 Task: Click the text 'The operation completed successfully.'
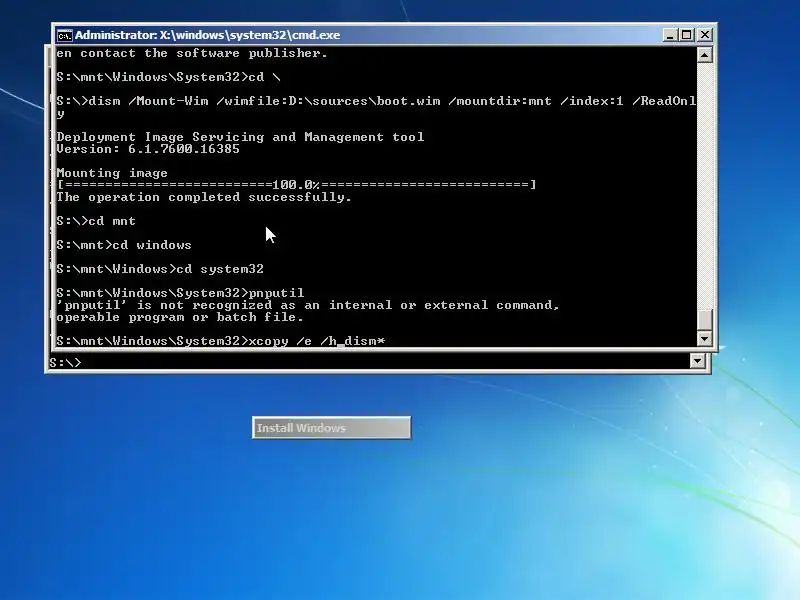pyautogui.click(x=204, y=197)
